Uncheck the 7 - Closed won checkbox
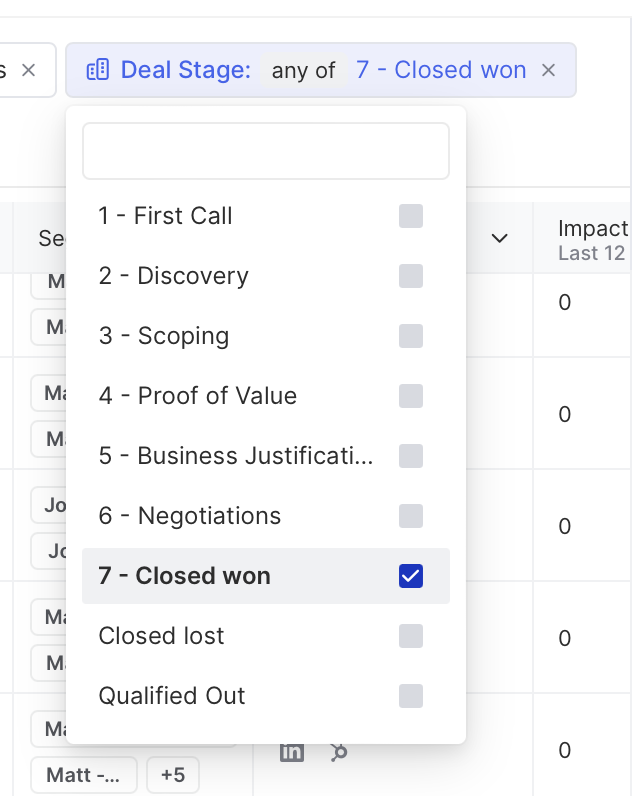 click(x=411, y=576)
